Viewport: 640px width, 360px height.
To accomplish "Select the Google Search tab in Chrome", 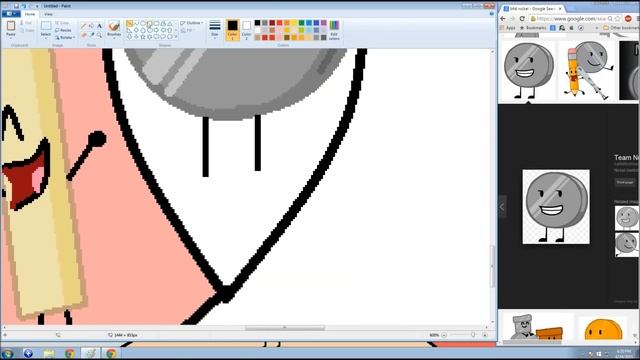I will [x=531, y=8].
